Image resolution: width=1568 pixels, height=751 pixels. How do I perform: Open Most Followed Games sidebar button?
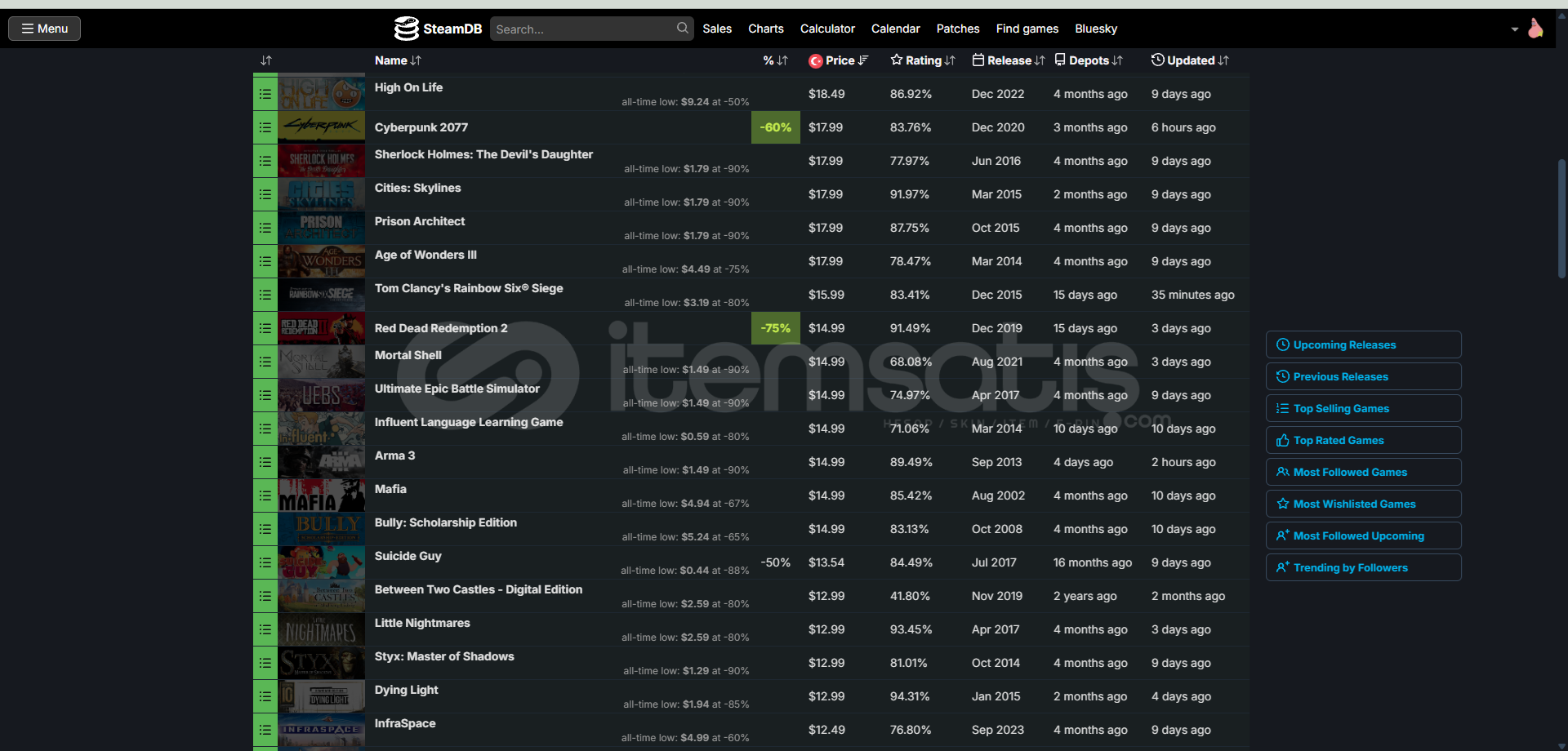[1364, 472]
